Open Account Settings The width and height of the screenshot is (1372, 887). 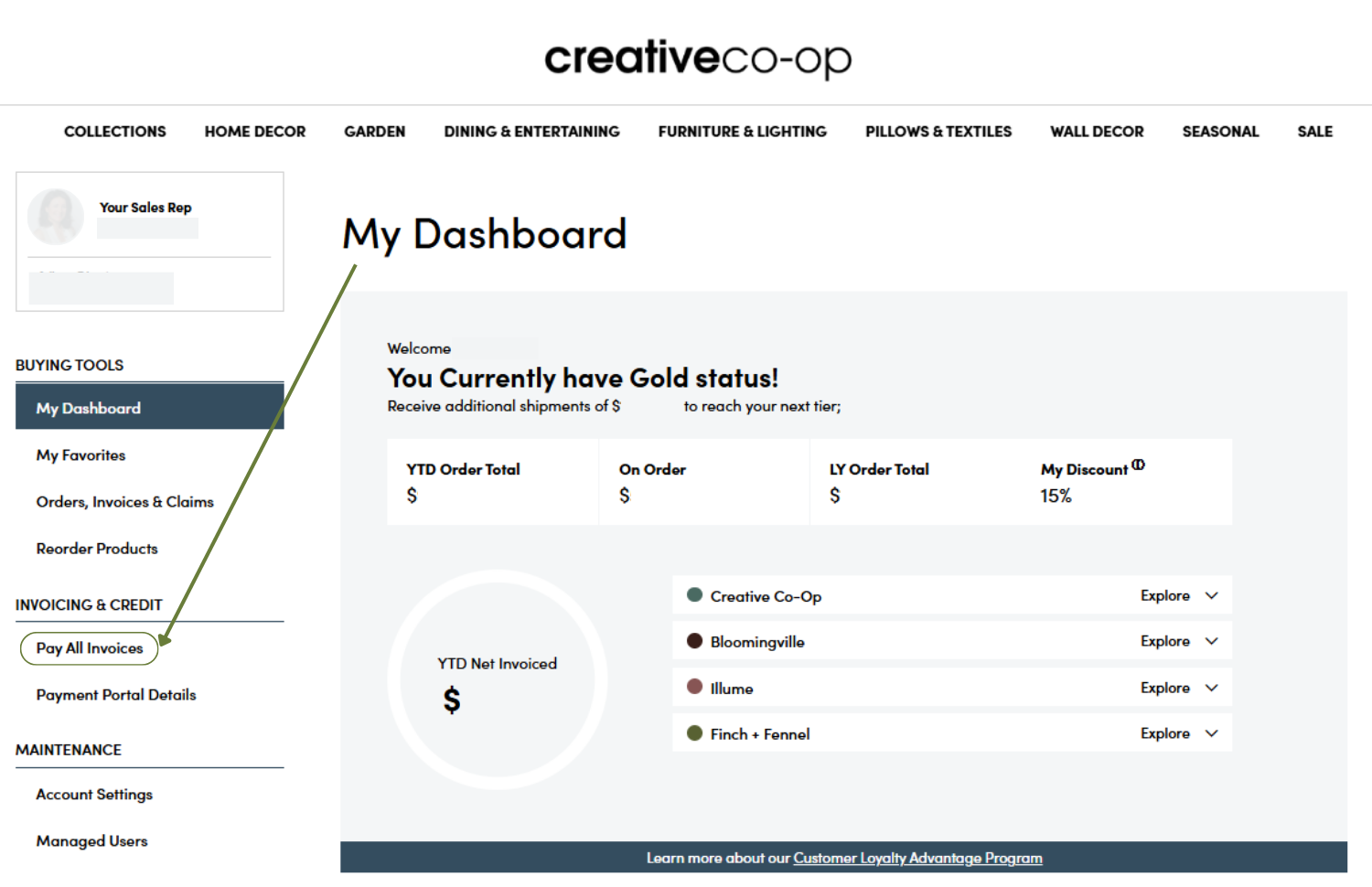(x=94, y=795)
